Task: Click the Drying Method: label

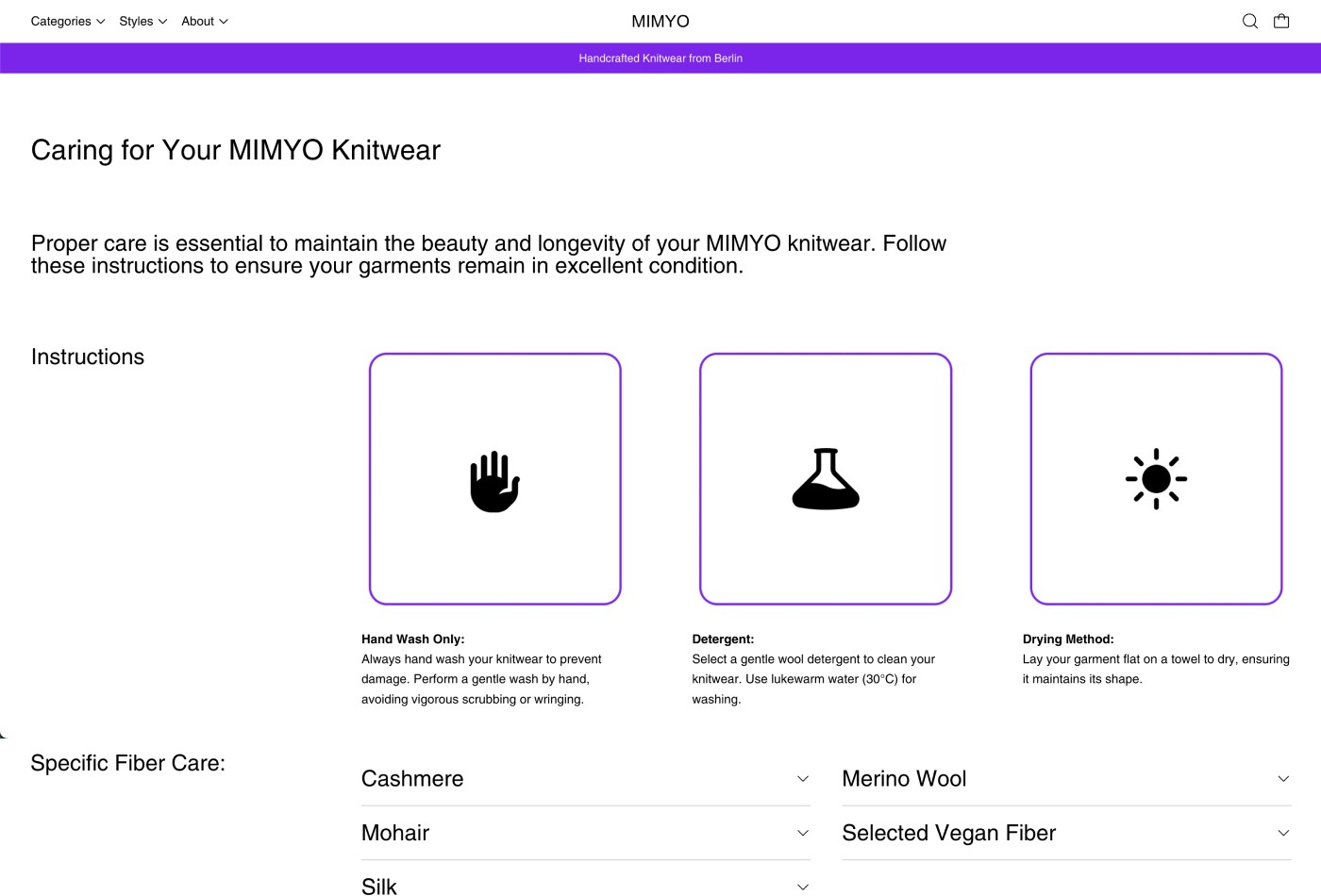Action: pyautogui.click(x=1068, y=639)
